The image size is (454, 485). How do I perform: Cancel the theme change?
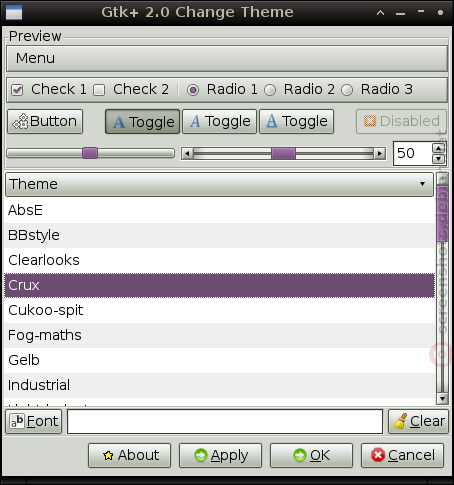pyautogui.click(x=402, y=455)
